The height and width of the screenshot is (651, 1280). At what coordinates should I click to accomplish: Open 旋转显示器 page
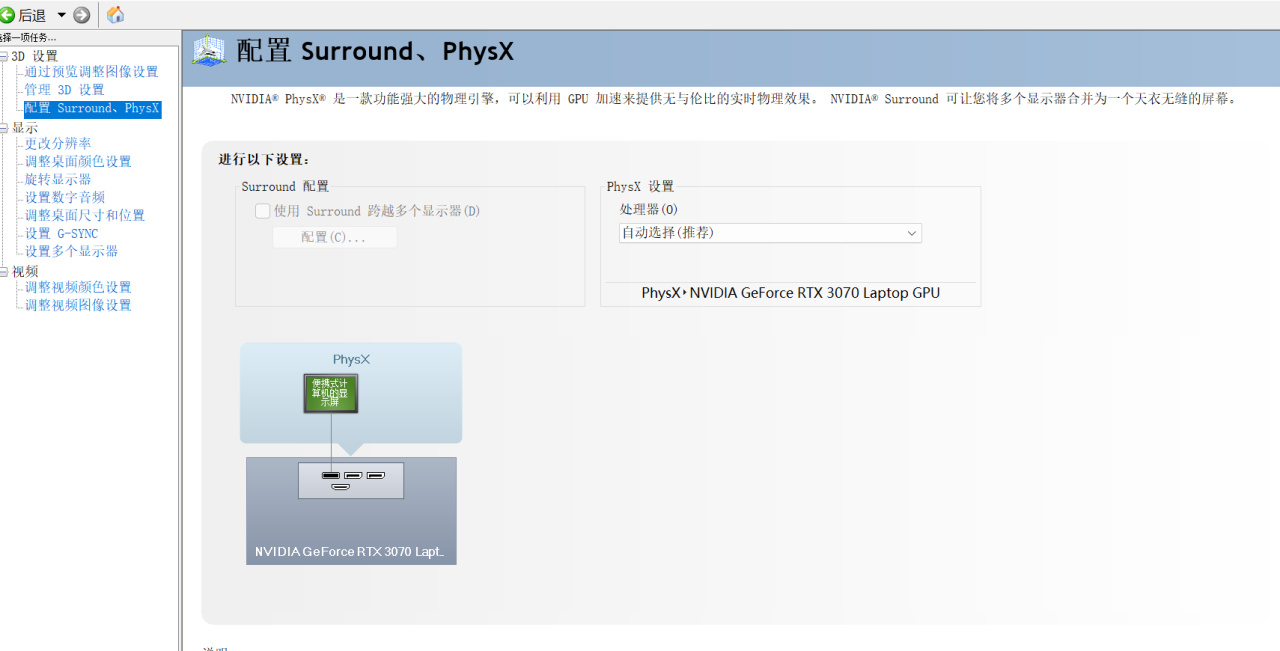point(58,180)
